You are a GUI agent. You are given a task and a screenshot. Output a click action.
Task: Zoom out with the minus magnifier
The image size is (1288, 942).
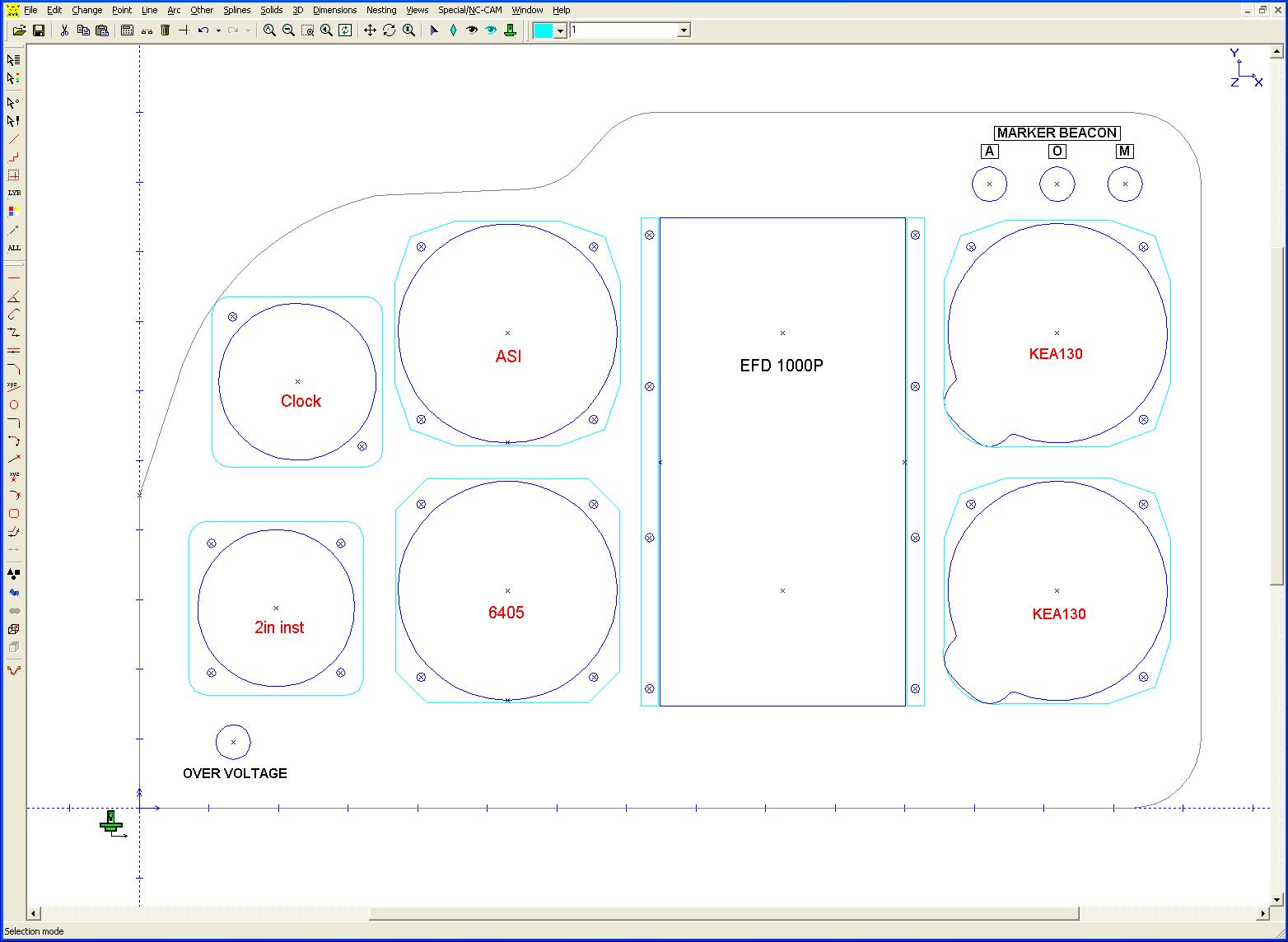pos(288,30)
